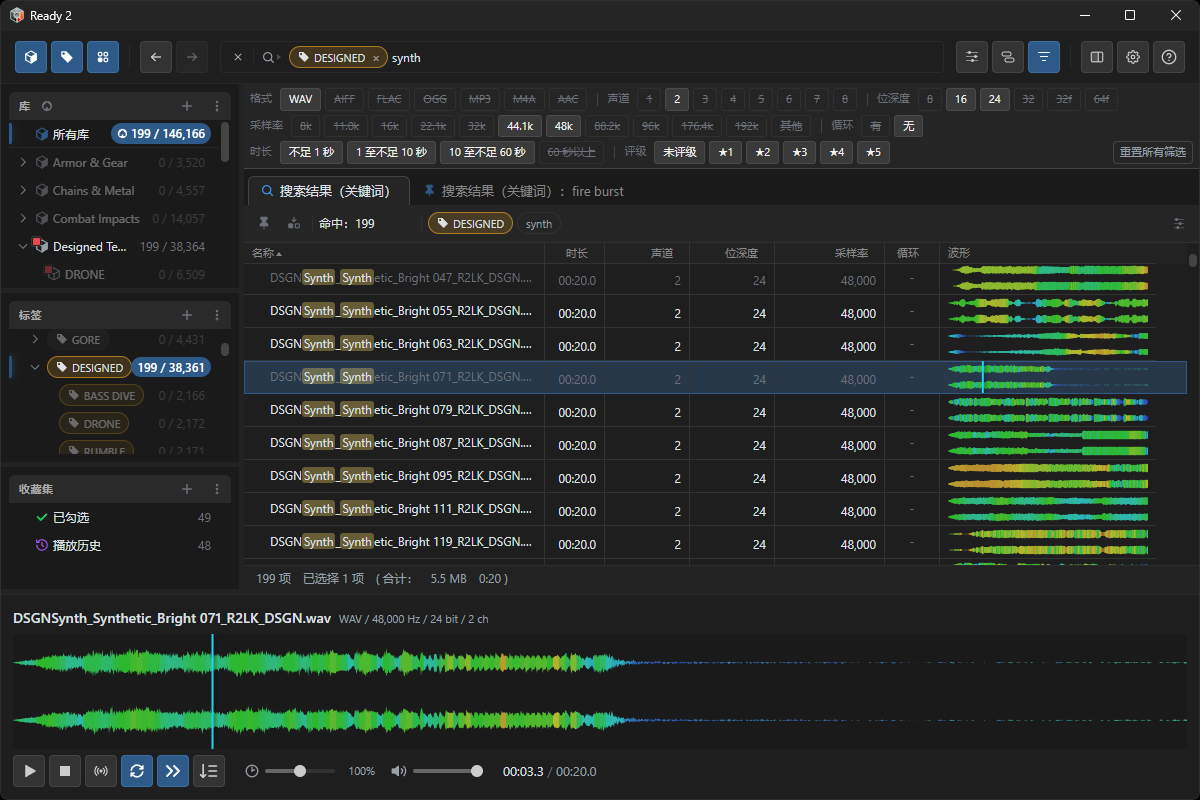Viewport: 1200px width, 800px height.
Task: Click the magnifier search options icon
Action: coord(270,58)
